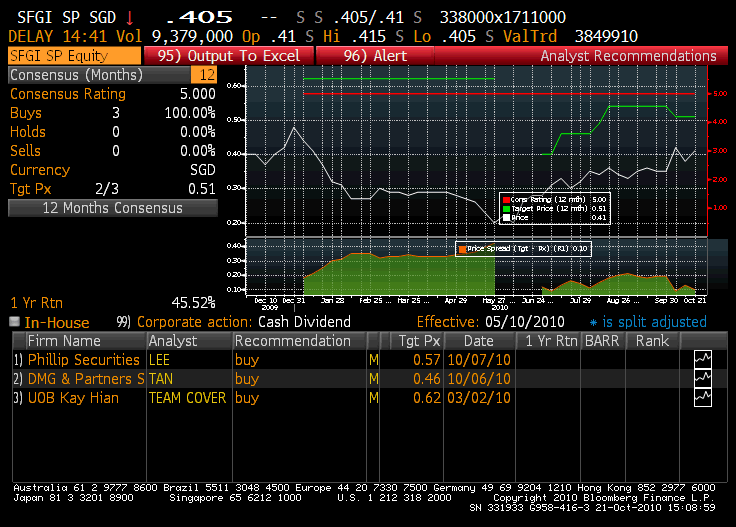Click the ValTrd 3849910 value
The image size is (736, 527).
coord(606,37)
